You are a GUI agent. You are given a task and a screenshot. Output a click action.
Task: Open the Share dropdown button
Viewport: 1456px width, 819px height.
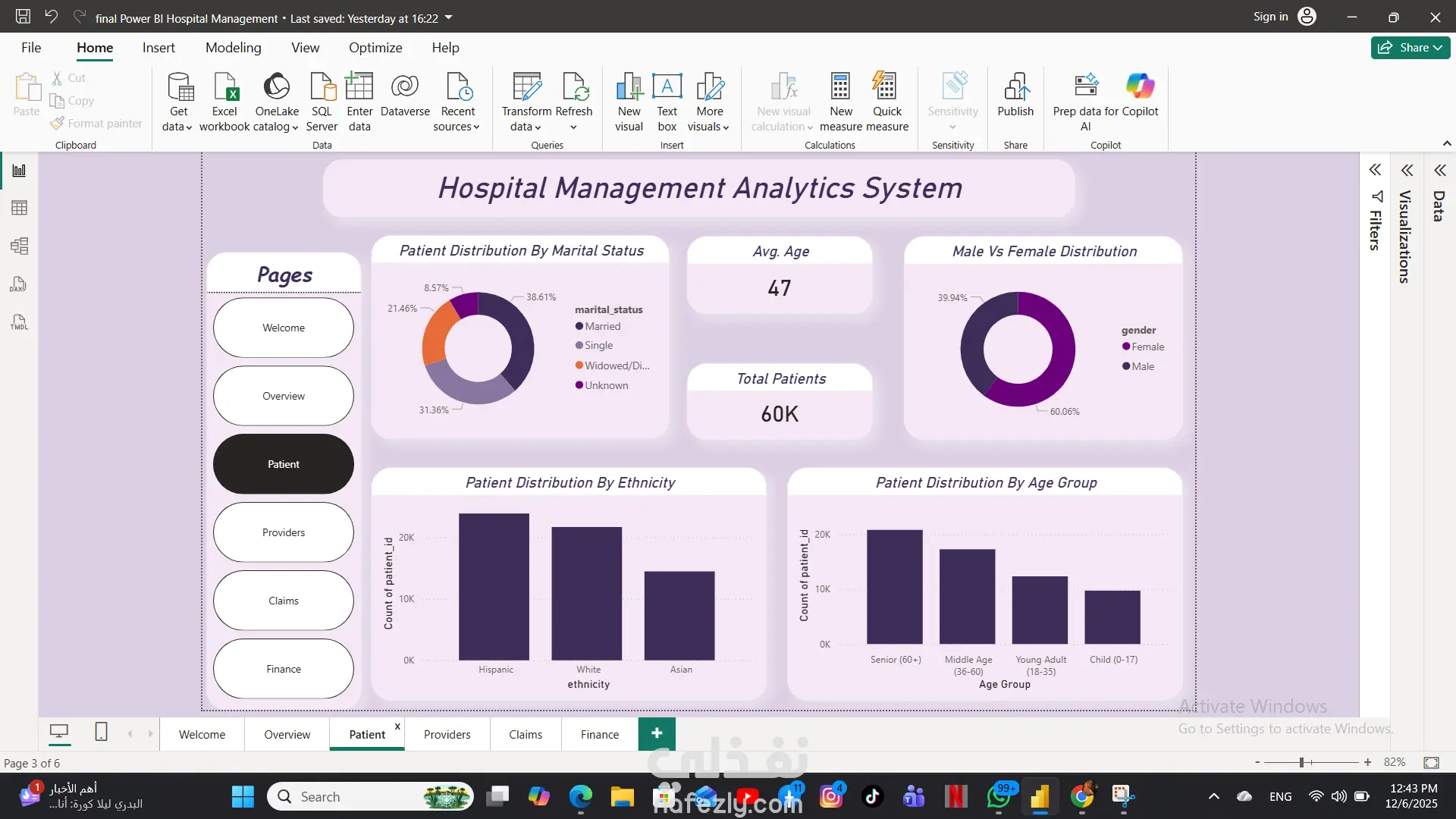(x=1410, y=47)
